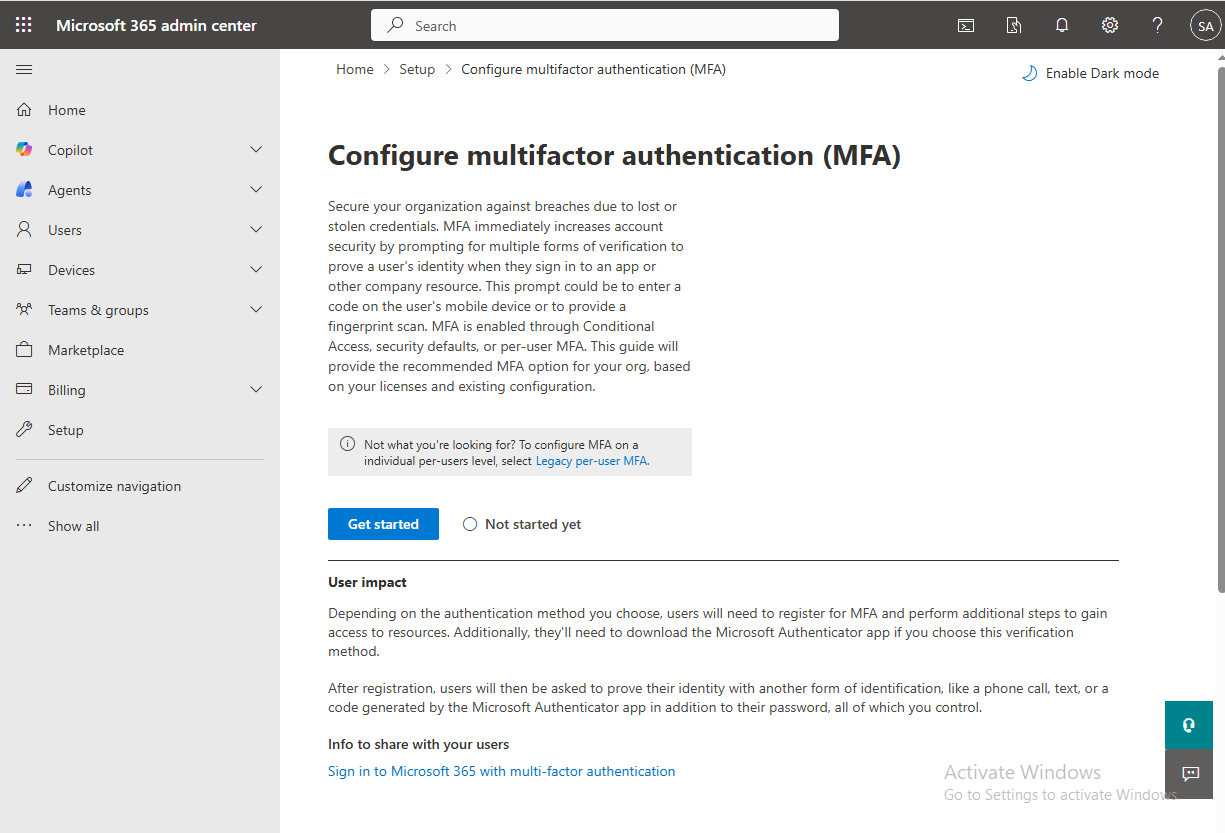Select Customize navigation label
The image size is (1225, 833).
[x=115, y=486]
